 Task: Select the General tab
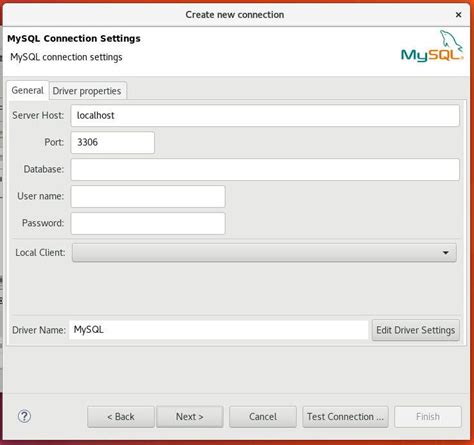27,90
